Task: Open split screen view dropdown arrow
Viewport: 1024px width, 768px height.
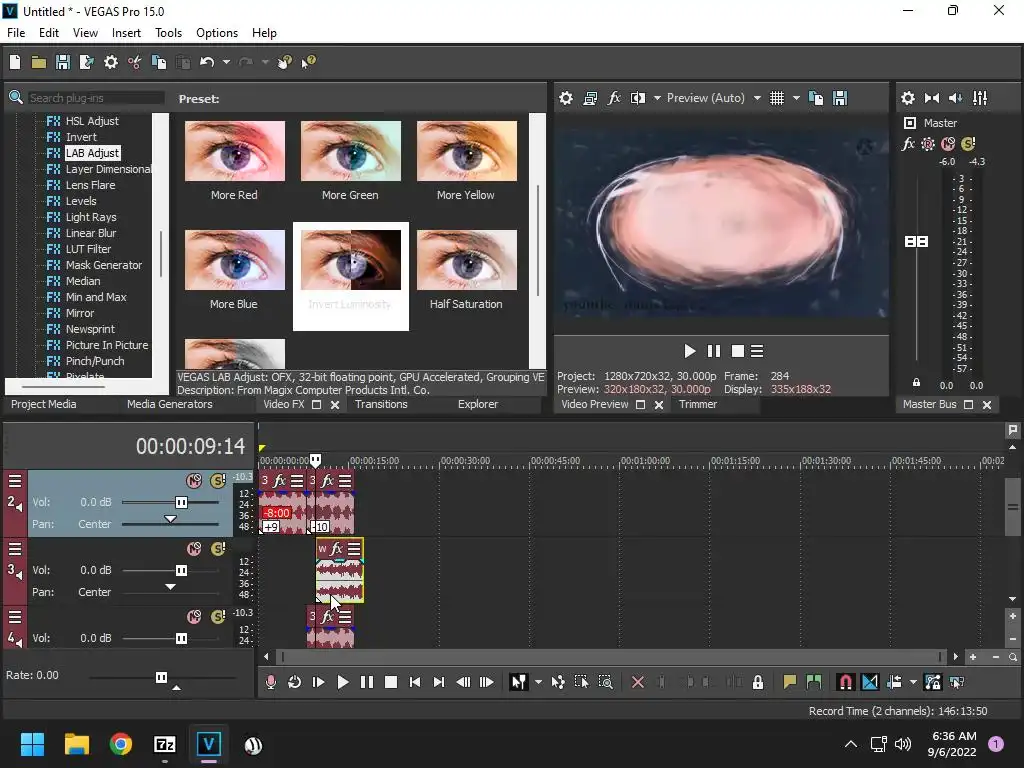Action: (657, 98)
